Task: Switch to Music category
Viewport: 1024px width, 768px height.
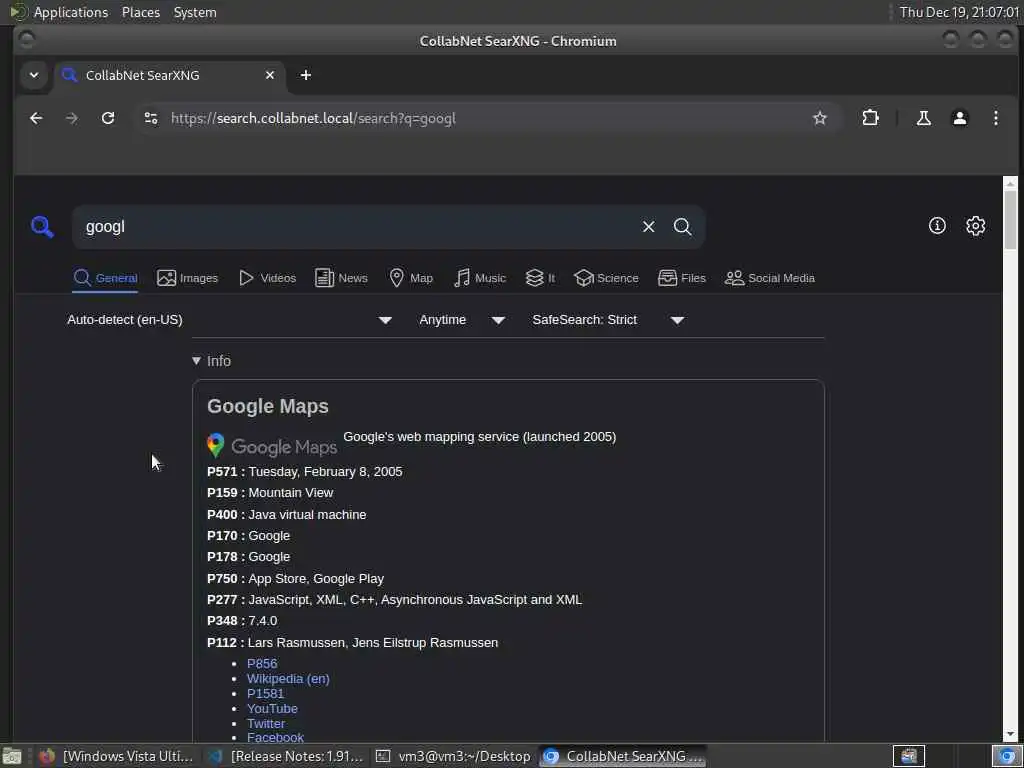Action: [x=480, y=278]
